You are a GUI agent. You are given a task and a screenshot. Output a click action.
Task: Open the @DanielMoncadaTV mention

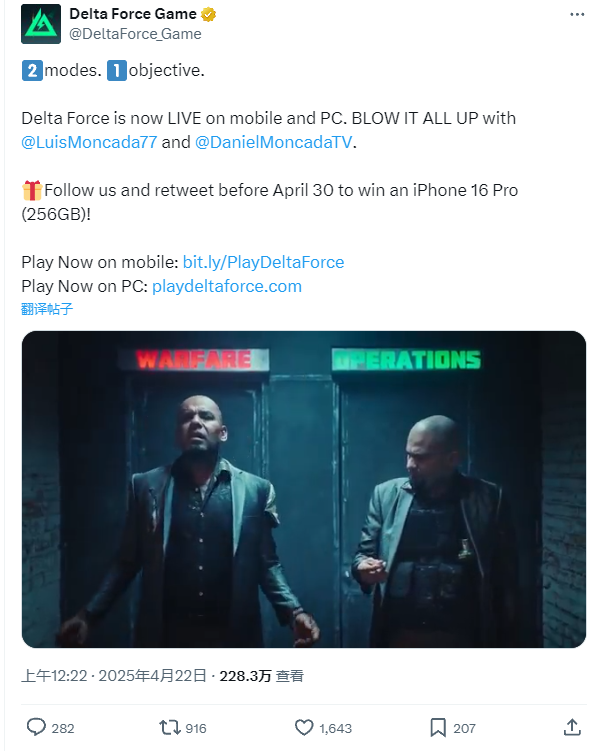pos(274,142)
